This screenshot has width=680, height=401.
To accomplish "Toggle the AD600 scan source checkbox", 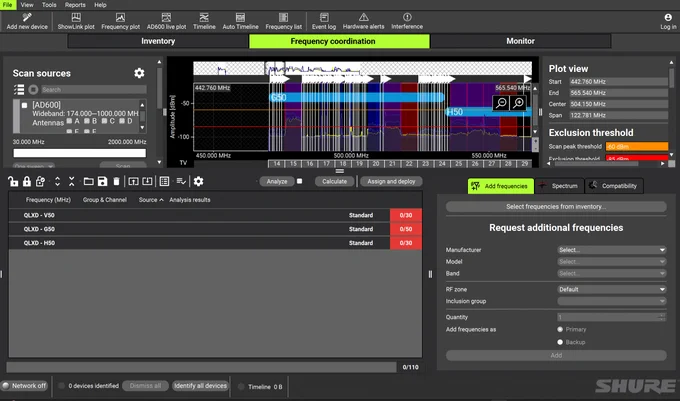I will (25, 105).
